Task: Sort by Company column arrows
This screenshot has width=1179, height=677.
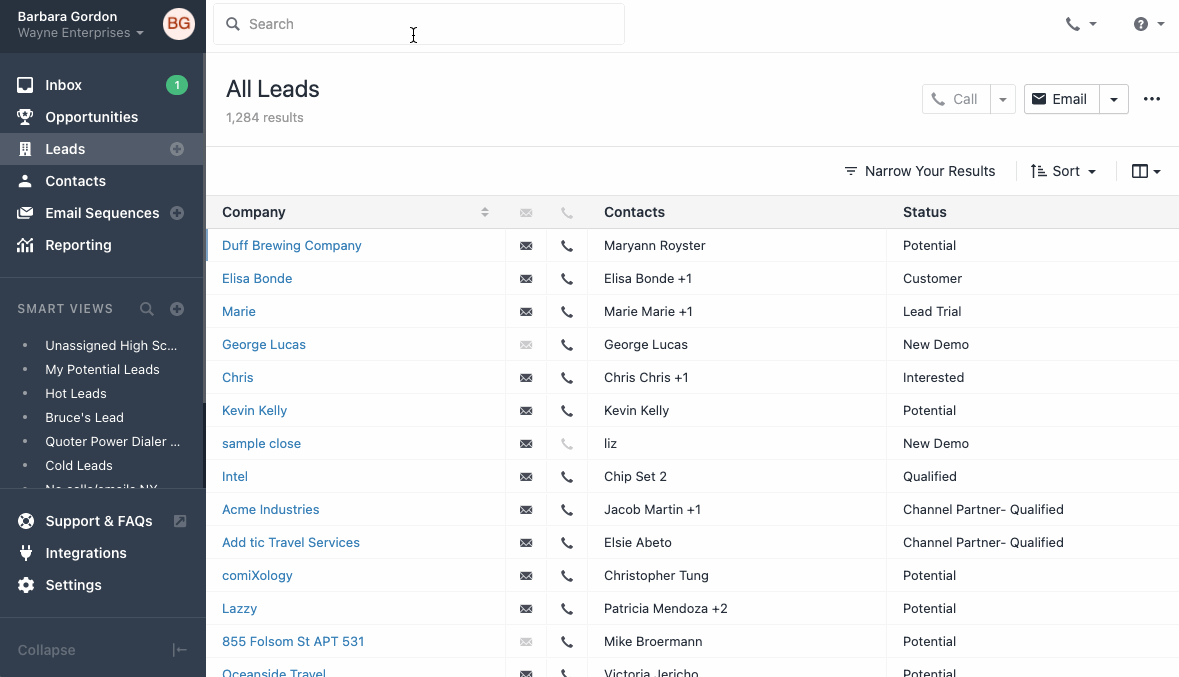Action: (485, 212)
